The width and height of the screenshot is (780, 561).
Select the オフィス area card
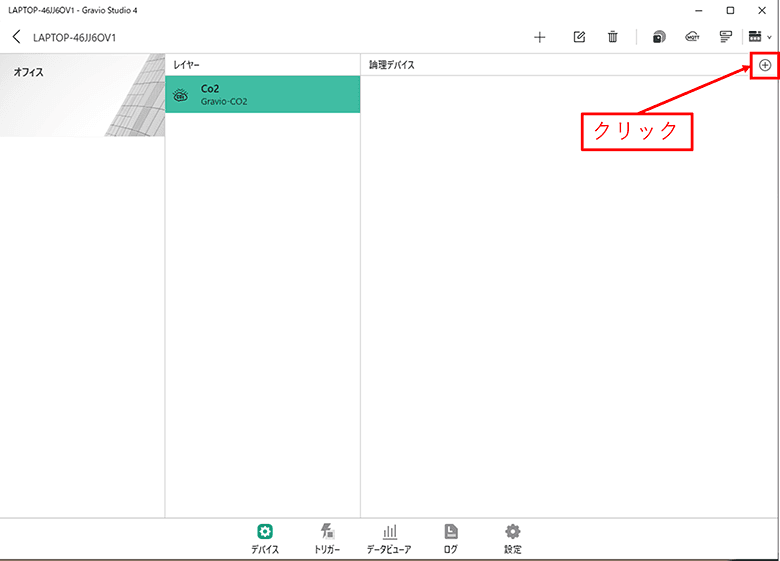(82, 95)
